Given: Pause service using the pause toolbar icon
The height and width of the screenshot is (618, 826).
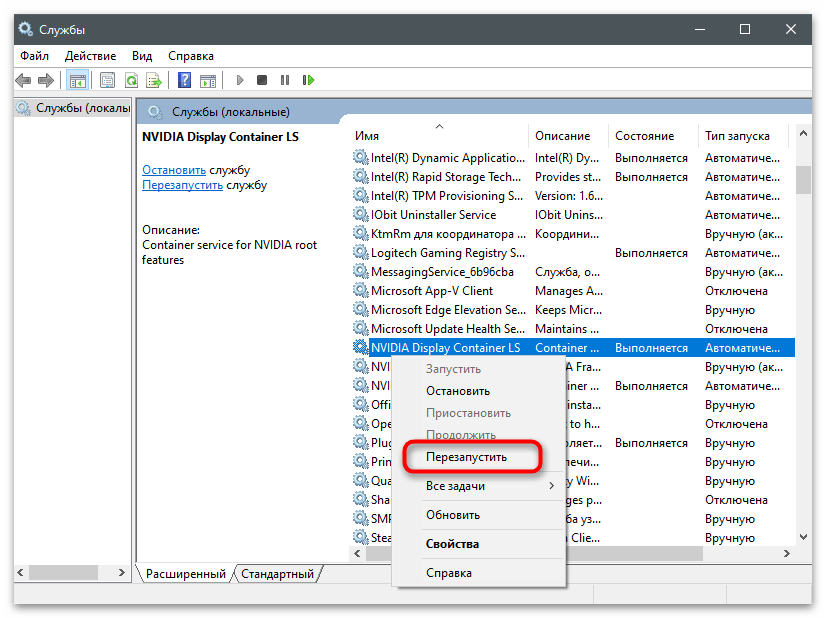Looking at the screenshot, I should click(x=285, y=80).
